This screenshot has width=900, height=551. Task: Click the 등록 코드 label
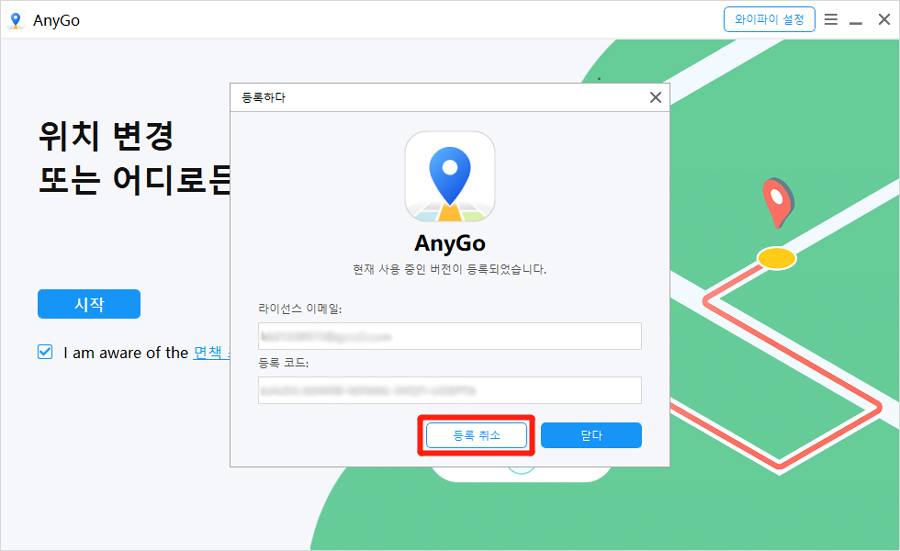point(284,363)
